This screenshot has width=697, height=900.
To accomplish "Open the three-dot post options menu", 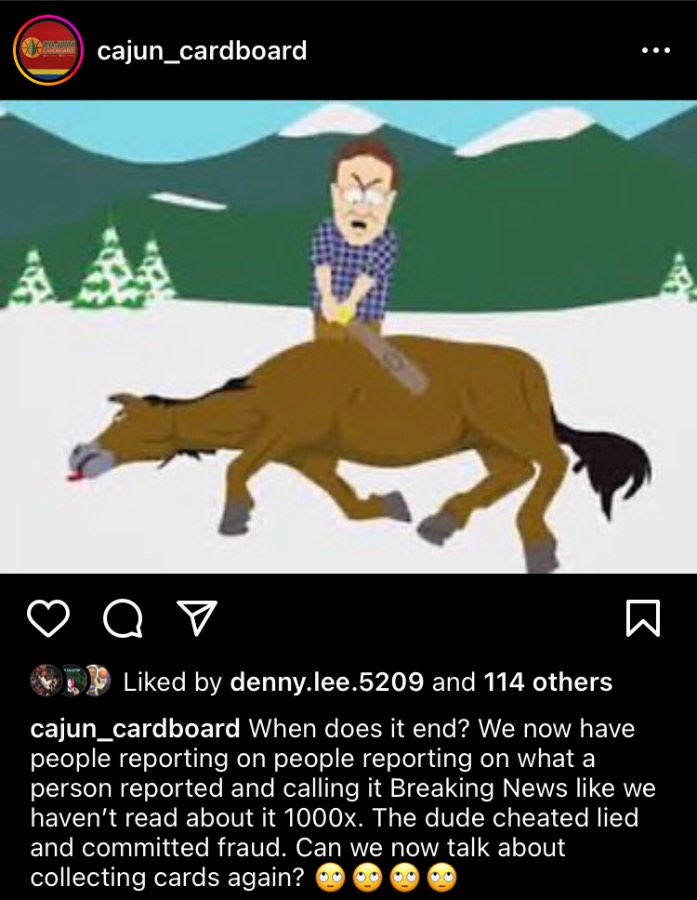I will [x=656, y=51].
